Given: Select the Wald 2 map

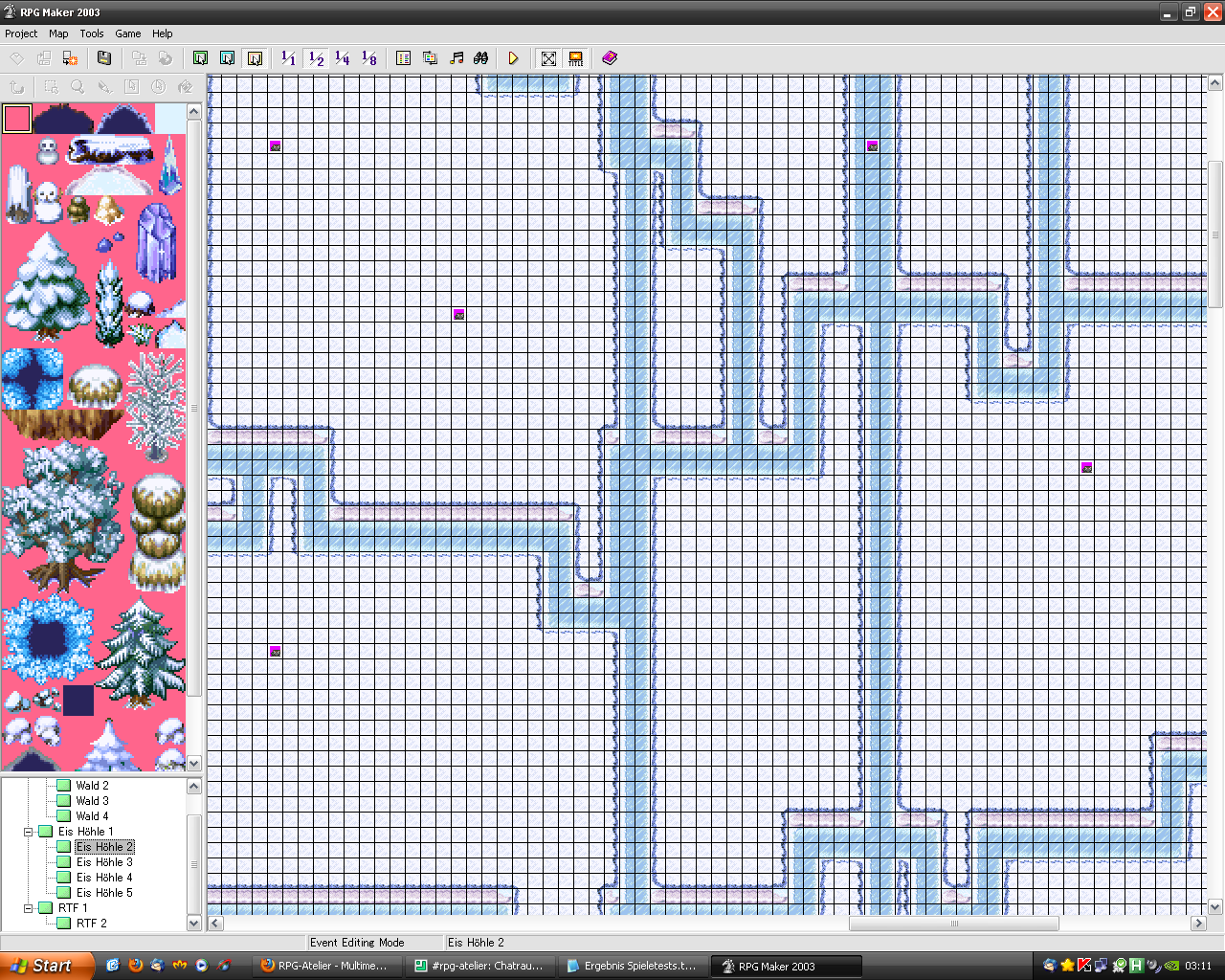Looking at the screenshot, I should coord(92,786).
